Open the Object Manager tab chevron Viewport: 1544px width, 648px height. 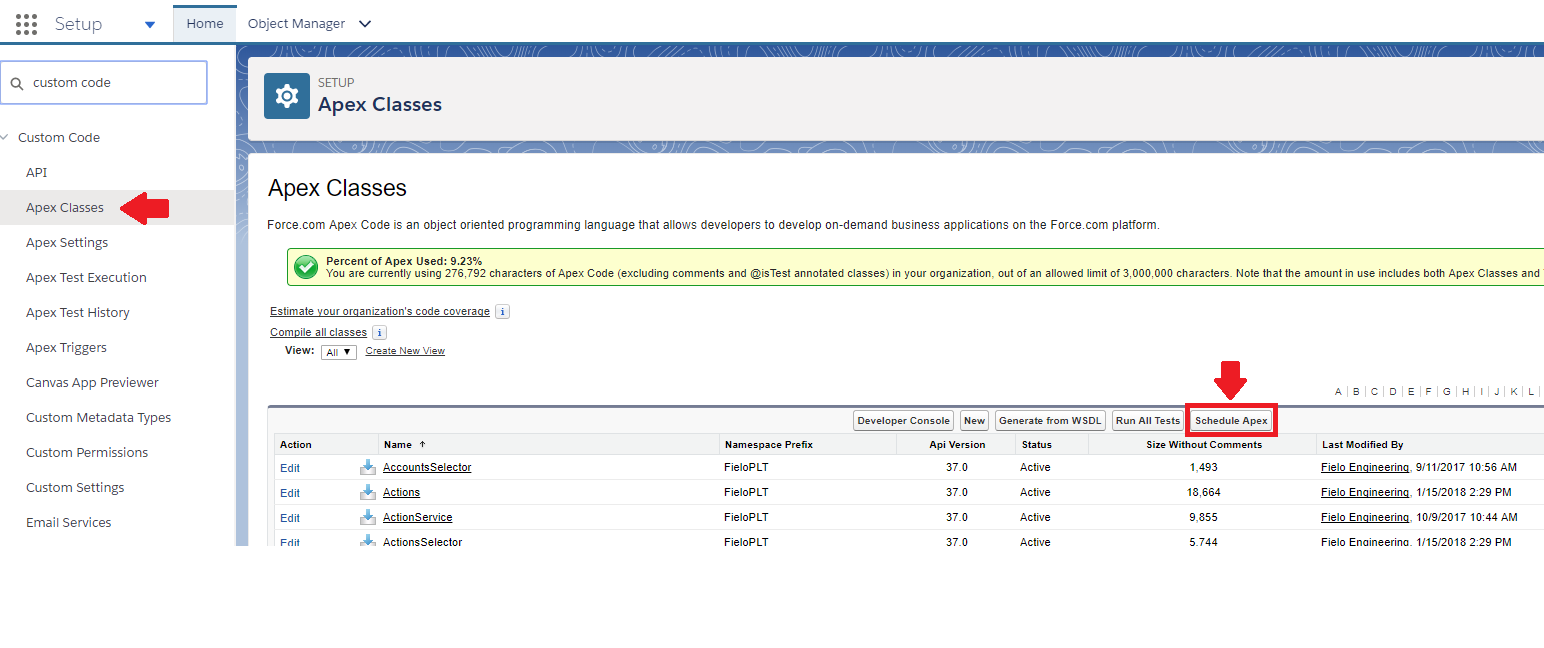tap(364, 24)
